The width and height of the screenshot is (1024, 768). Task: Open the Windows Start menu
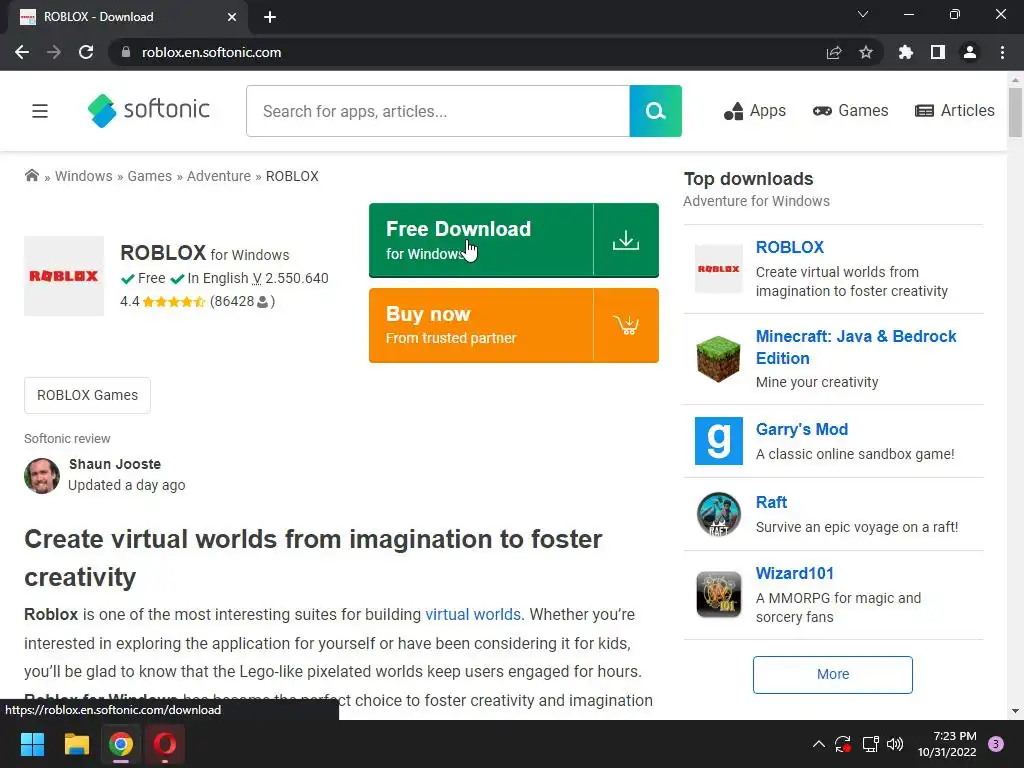32,744
